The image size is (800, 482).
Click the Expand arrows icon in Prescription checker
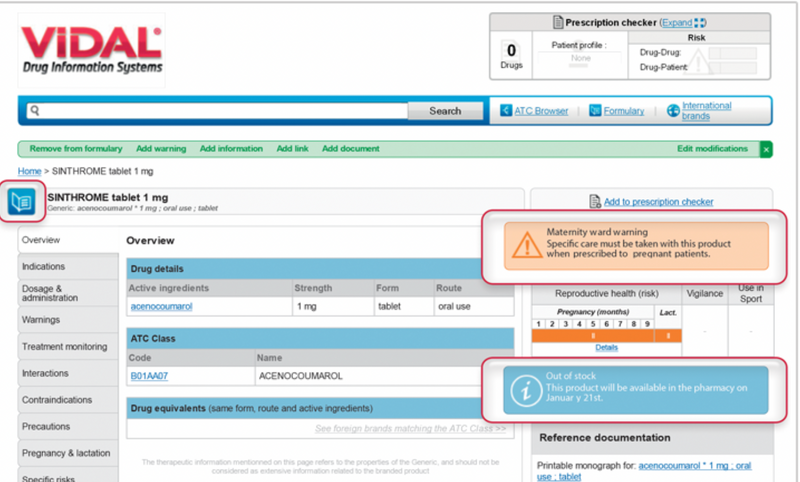click(x=700, y=22)
